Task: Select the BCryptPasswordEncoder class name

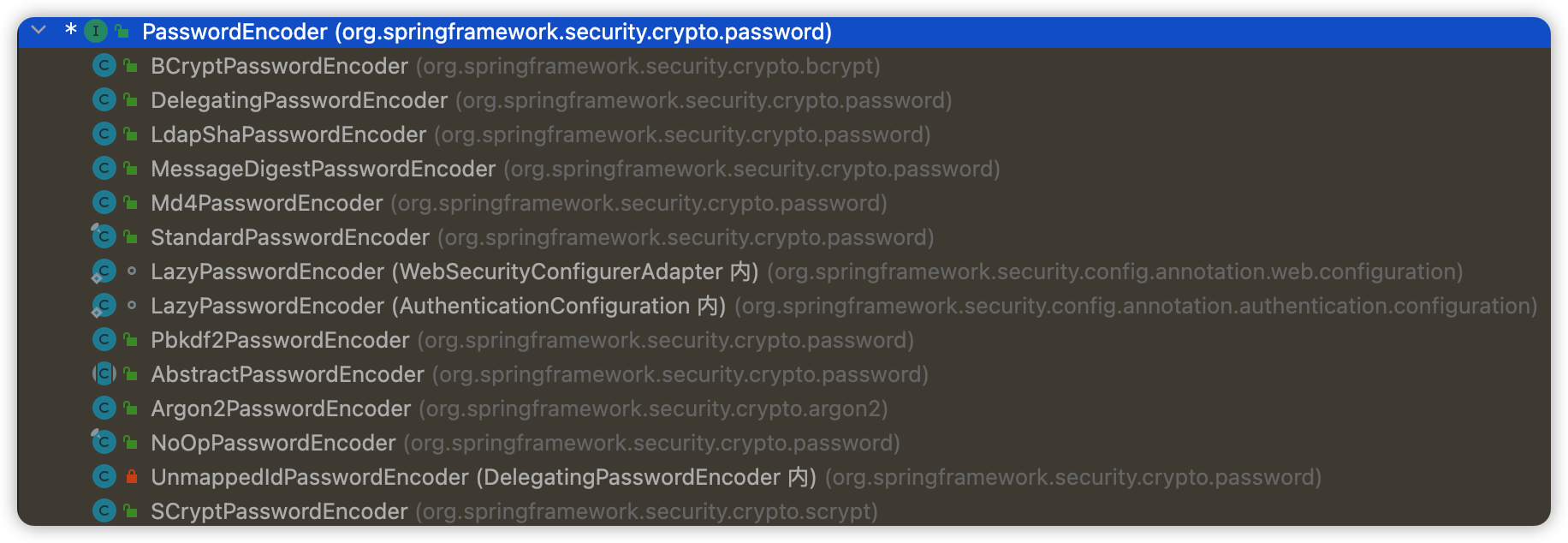Action: 279,66
